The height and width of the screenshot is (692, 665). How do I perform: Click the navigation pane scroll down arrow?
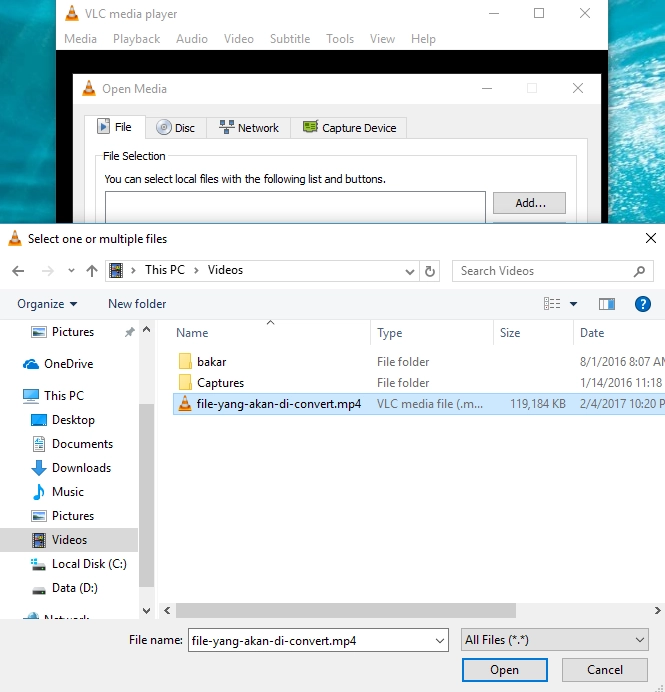tap(147, 611)
